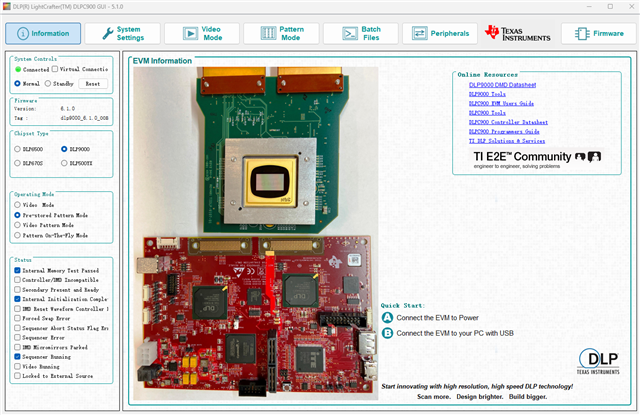Open the TI DLP Solutions & Services link
Viewport: 640px width, 415px height.
tap(507, 141)
